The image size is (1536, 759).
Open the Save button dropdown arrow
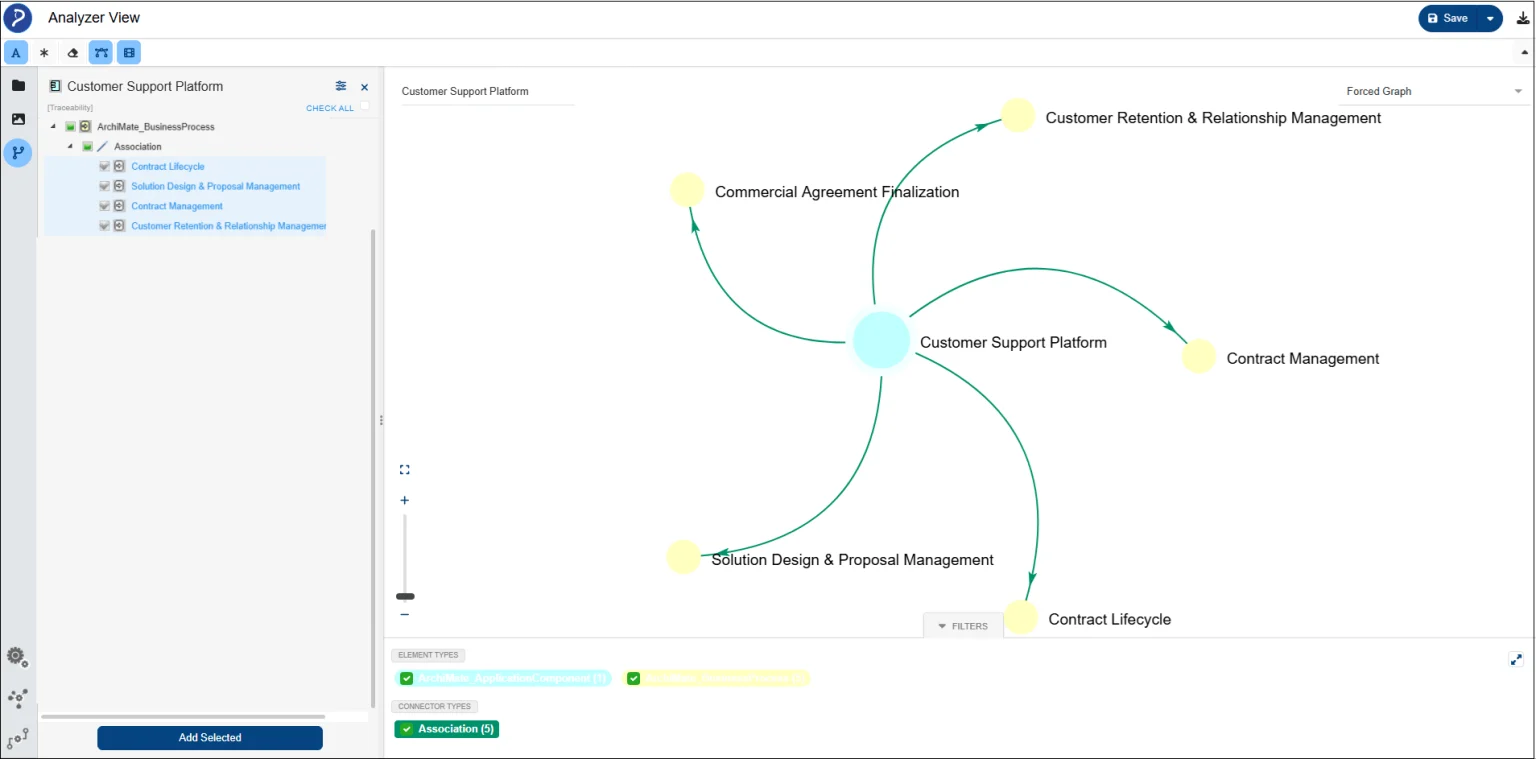[1490, 18]
